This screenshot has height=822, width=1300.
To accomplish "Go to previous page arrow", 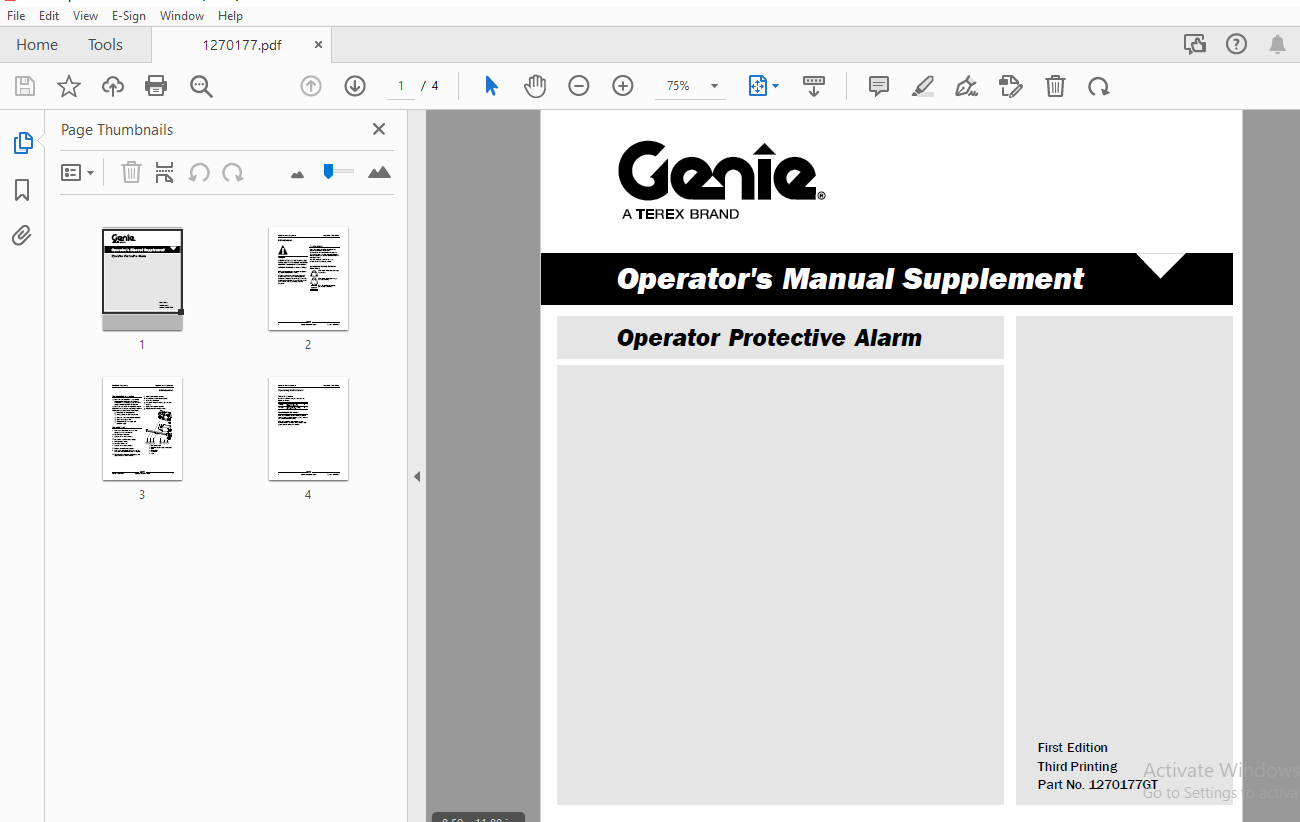I will (311, 86).
